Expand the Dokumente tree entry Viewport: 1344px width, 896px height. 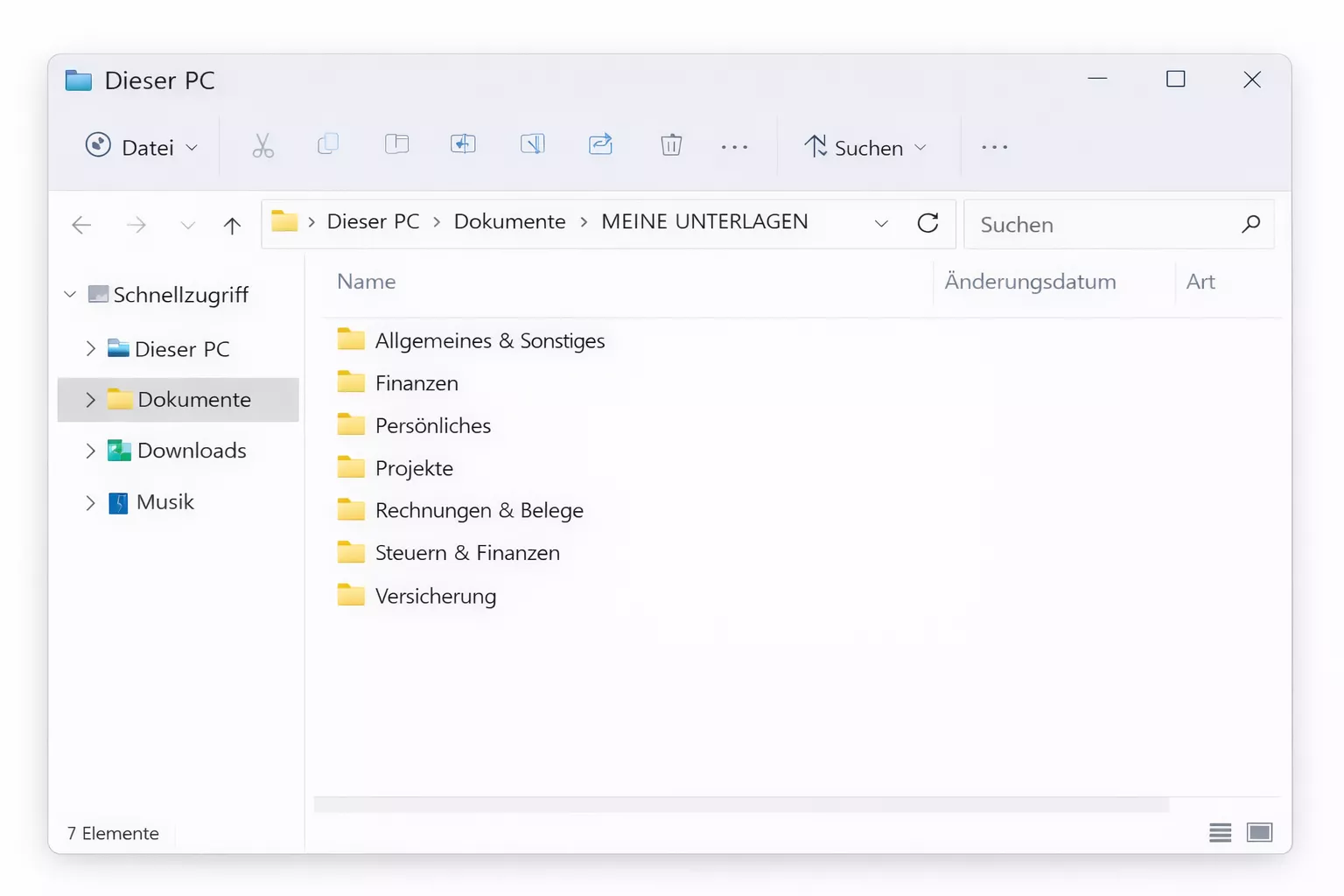tap(90, 400)
